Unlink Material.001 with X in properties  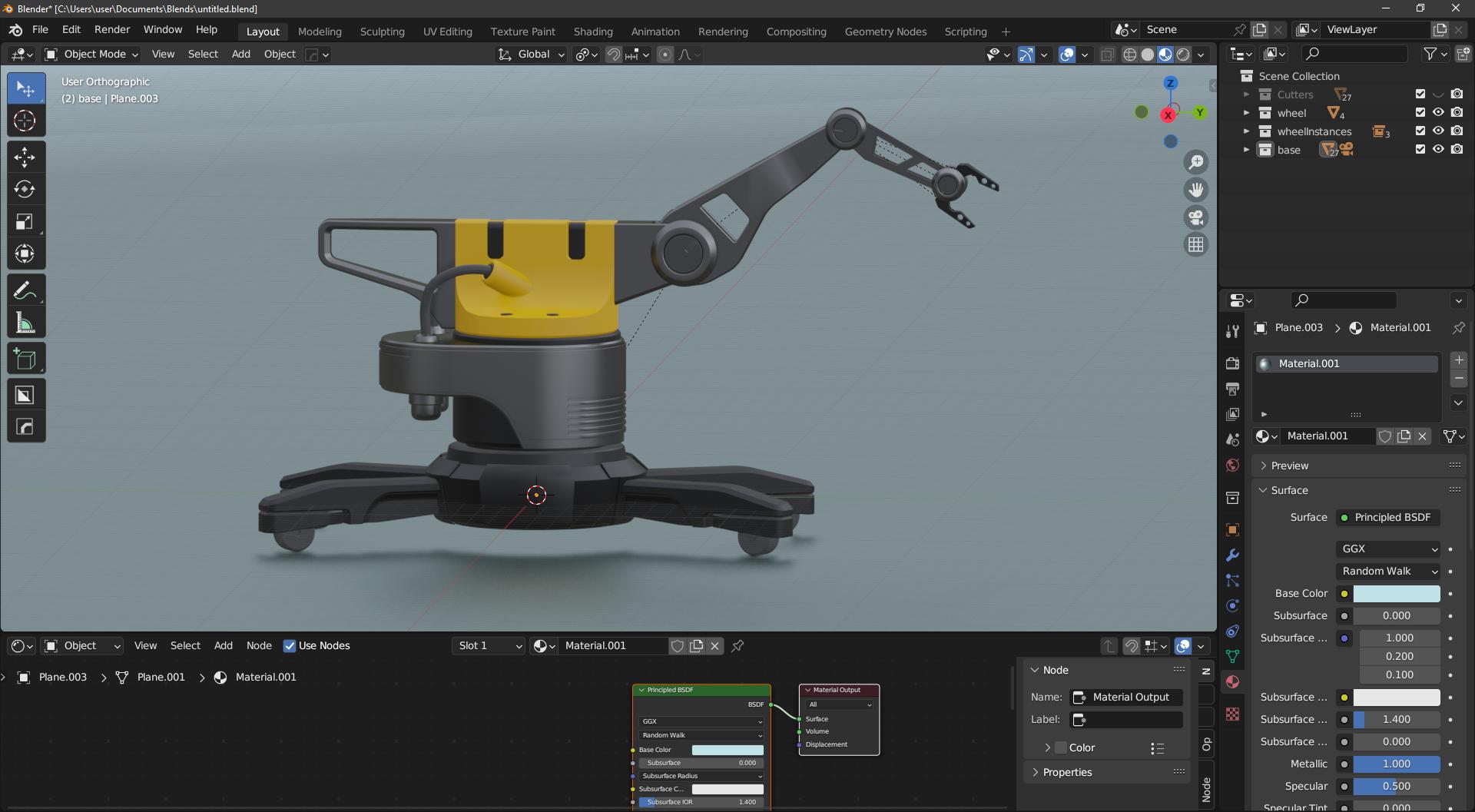tap(1422, 436)
